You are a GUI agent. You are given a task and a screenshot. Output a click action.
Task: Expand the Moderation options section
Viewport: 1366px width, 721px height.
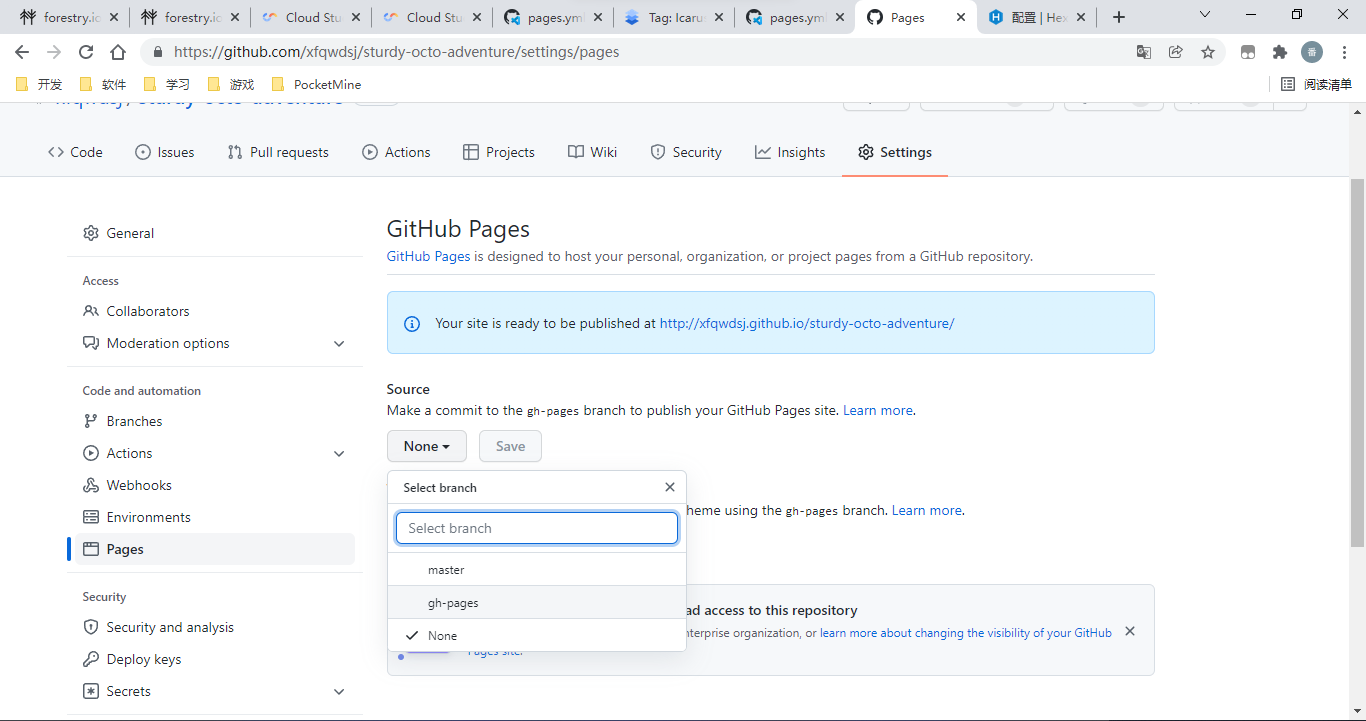coord(215,343)
